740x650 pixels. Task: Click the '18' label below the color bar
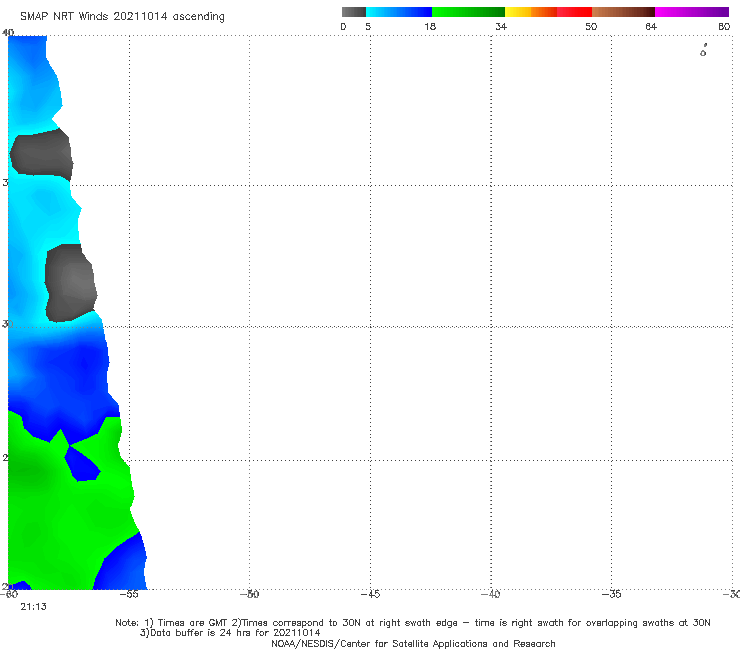pyautogui.click(x=430, y=26)
